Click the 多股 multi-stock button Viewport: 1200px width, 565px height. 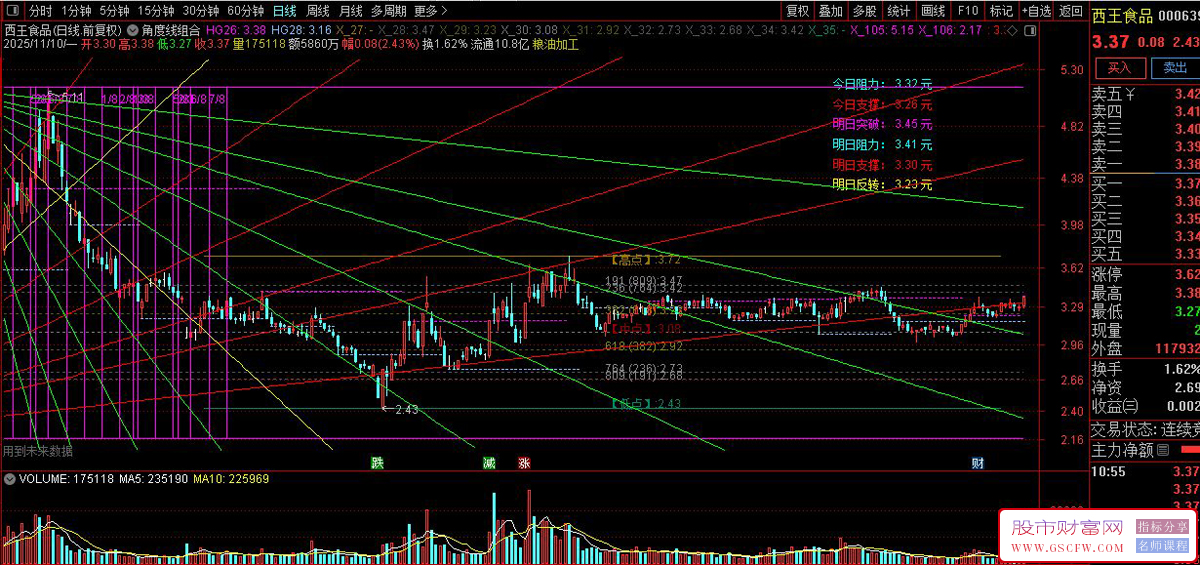pyautogui.click(x=865, y=11)
